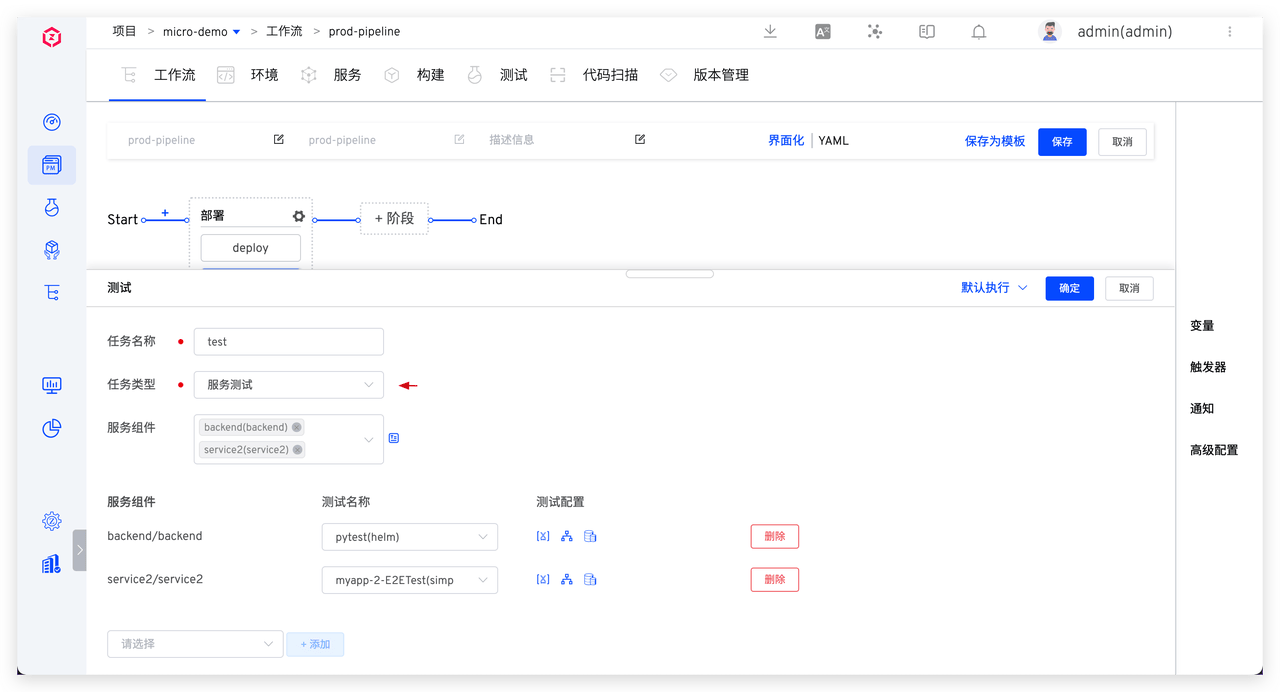Edit prod-pipeline name via the pencil icon
The height and width of the screenshot is (692, 1280).
(278, 139)
